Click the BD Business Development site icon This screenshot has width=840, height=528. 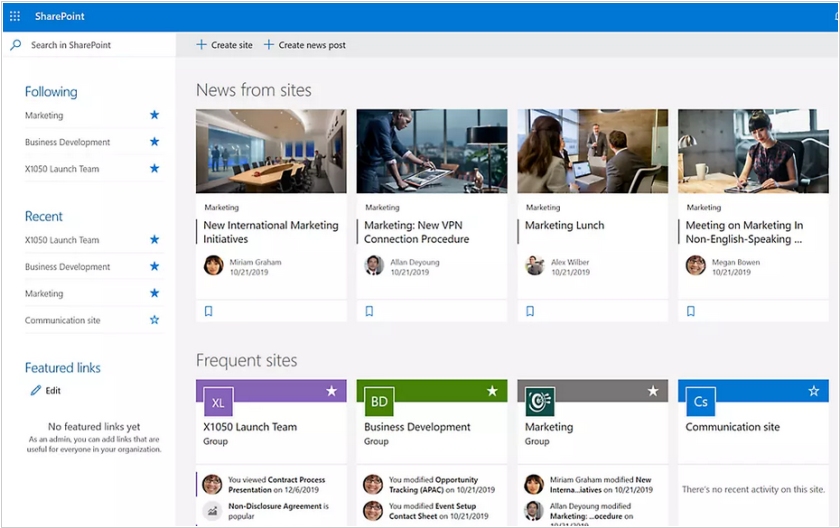point(379,401)
